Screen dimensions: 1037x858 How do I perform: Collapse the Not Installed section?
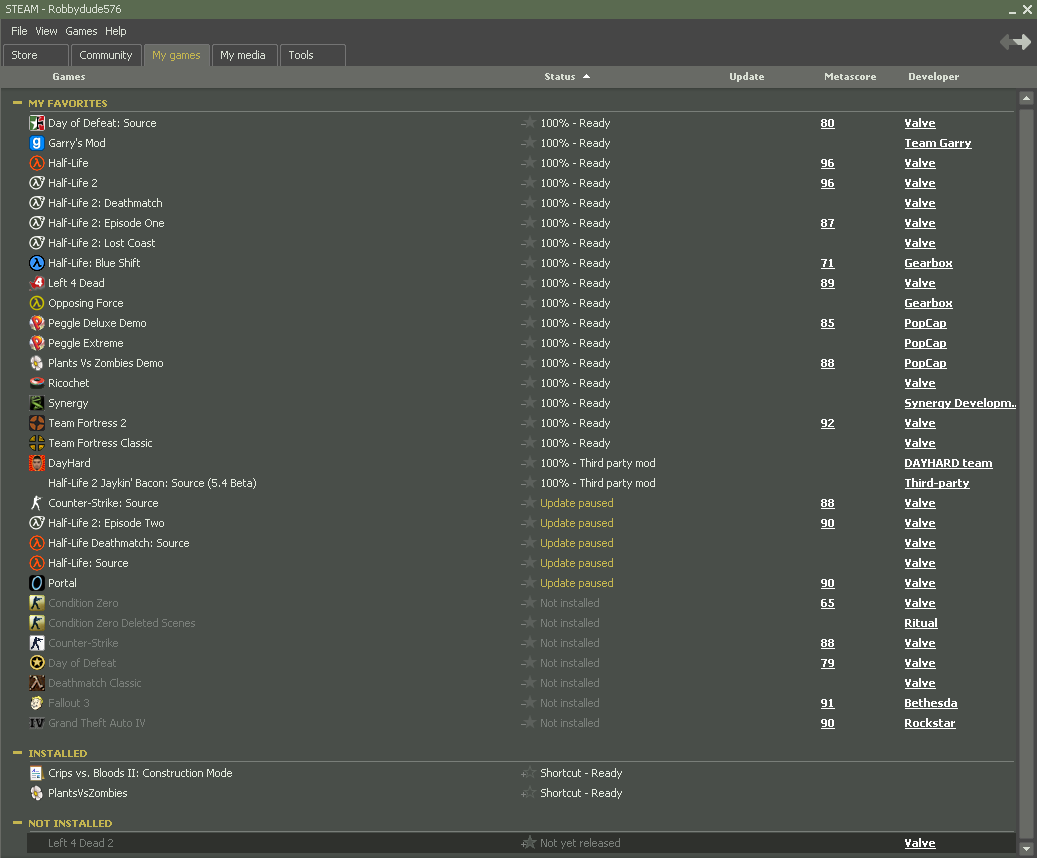point(17,823)
